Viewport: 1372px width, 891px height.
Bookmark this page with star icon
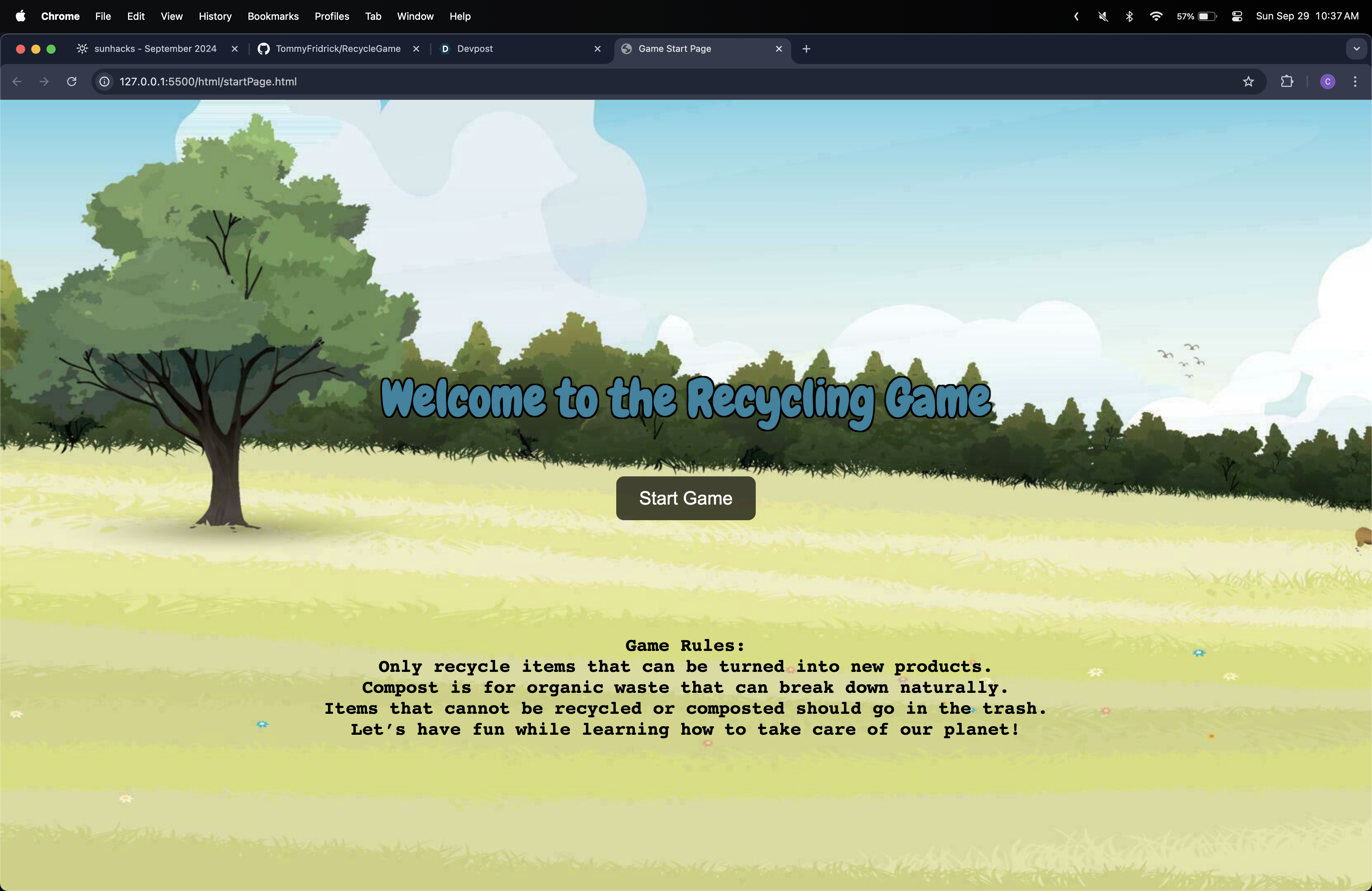point(1248,81)
